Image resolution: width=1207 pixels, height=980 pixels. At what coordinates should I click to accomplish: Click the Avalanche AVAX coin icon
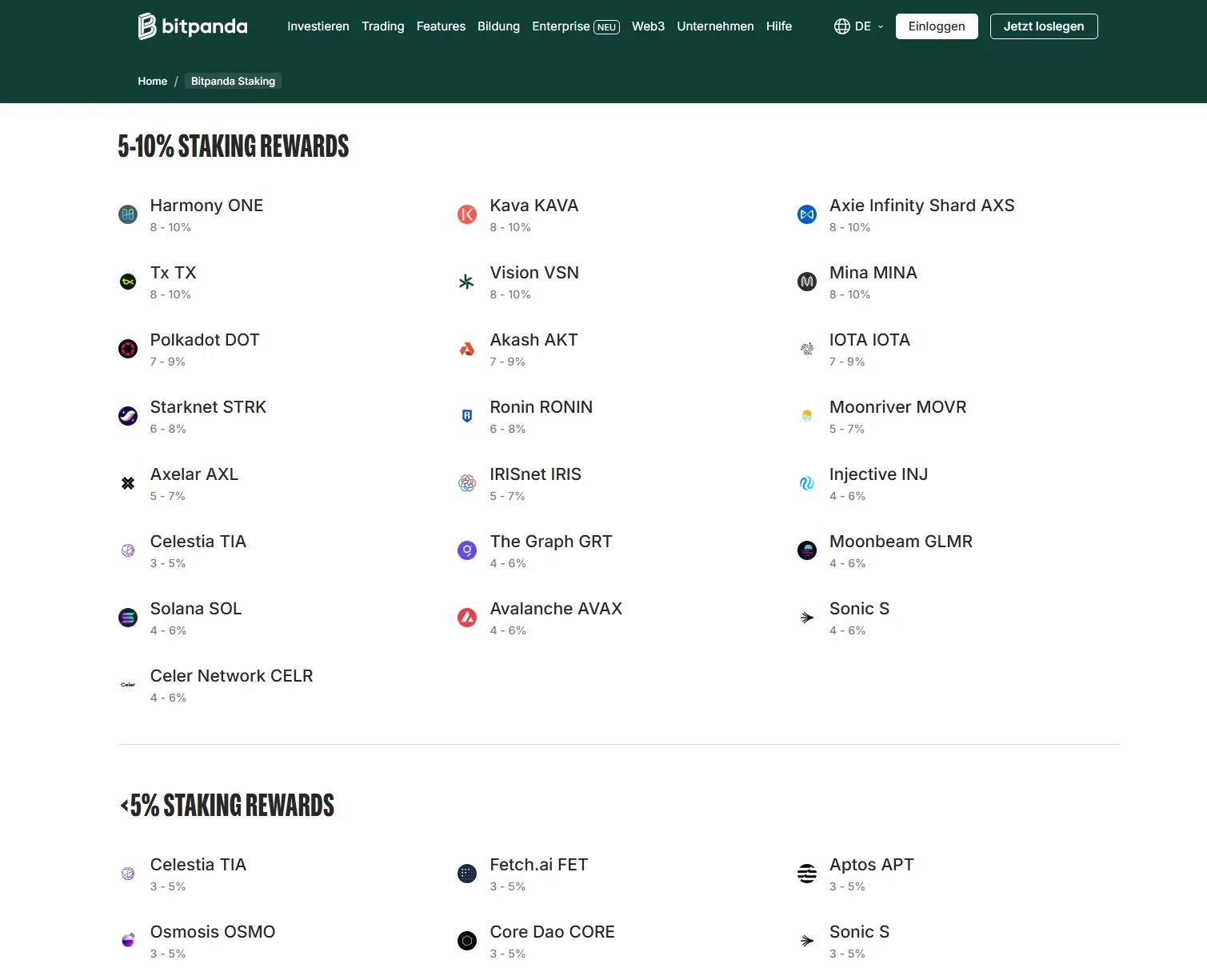tap(467, 618)
